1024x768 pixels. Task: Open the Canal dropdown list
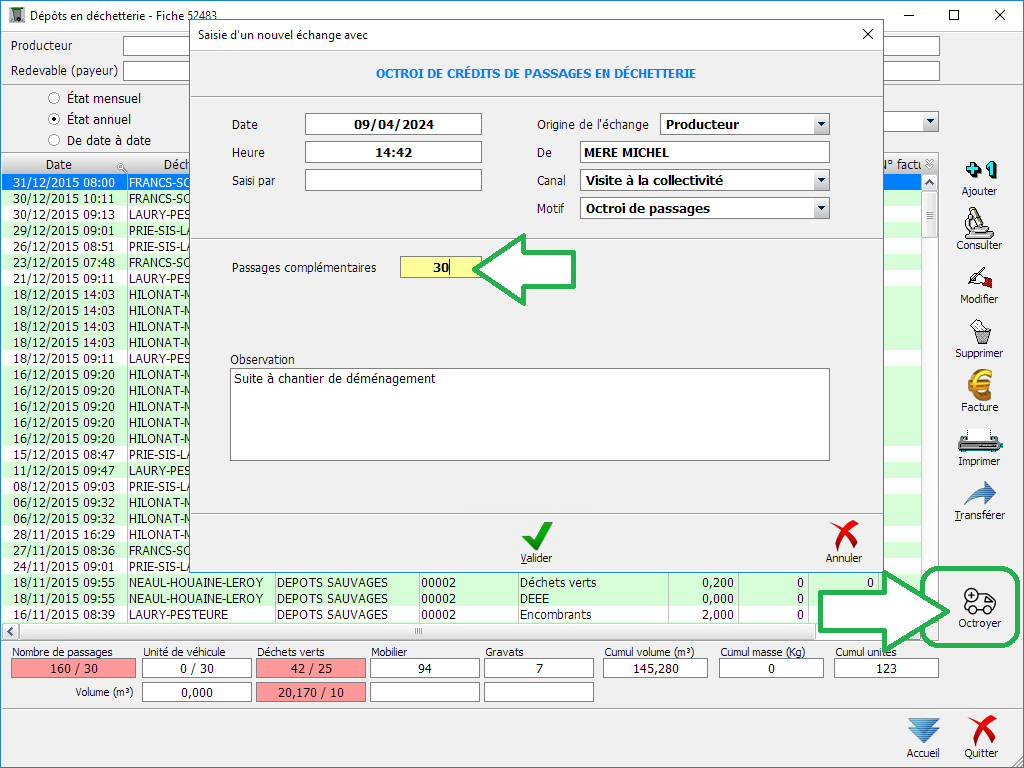coord(821,181)
